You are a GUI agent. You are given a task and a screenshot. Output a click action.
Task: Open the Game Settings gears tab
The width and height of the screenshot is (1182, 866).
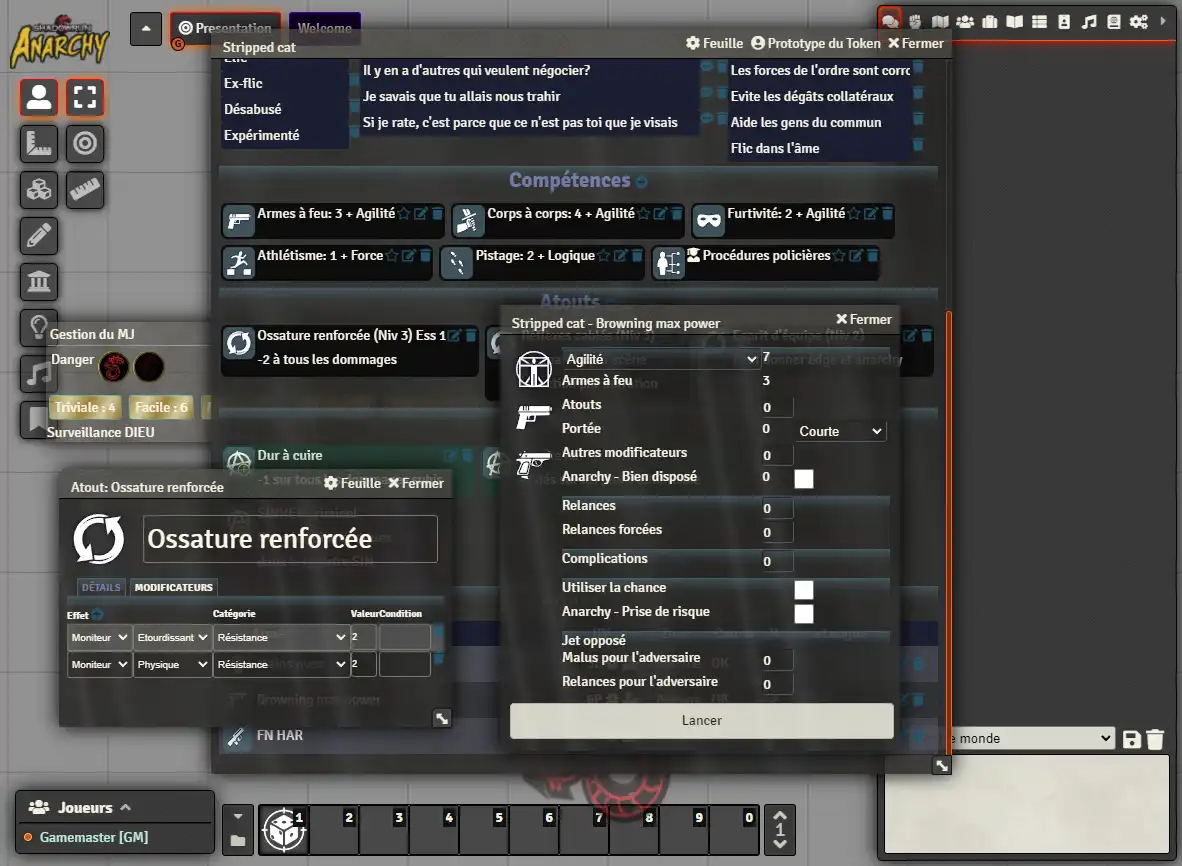pos(1139,22)
